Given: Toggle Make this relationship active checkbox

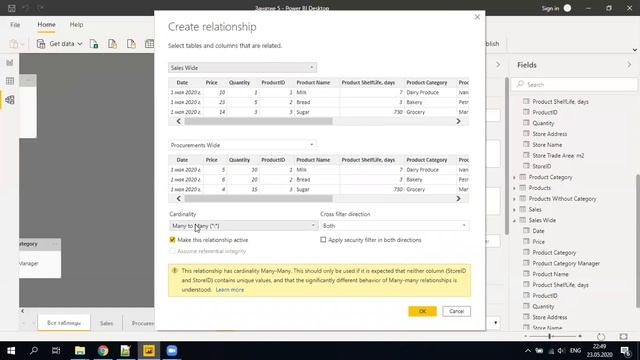Looking at the screenshot, I should (172, 240).
